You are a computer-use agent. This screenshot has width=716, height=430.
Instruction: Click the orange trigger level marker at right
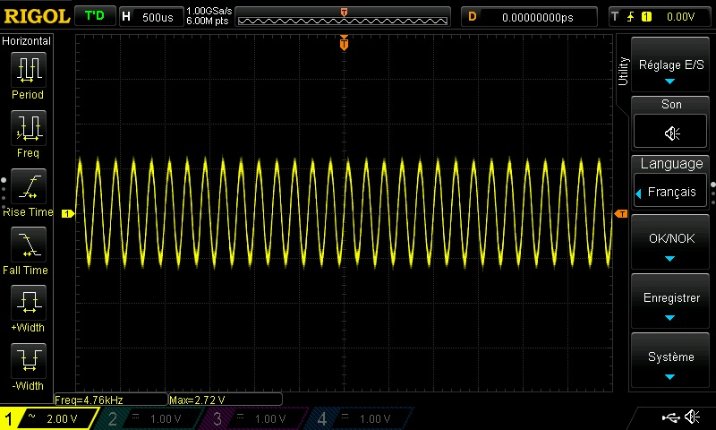[621, 214]
